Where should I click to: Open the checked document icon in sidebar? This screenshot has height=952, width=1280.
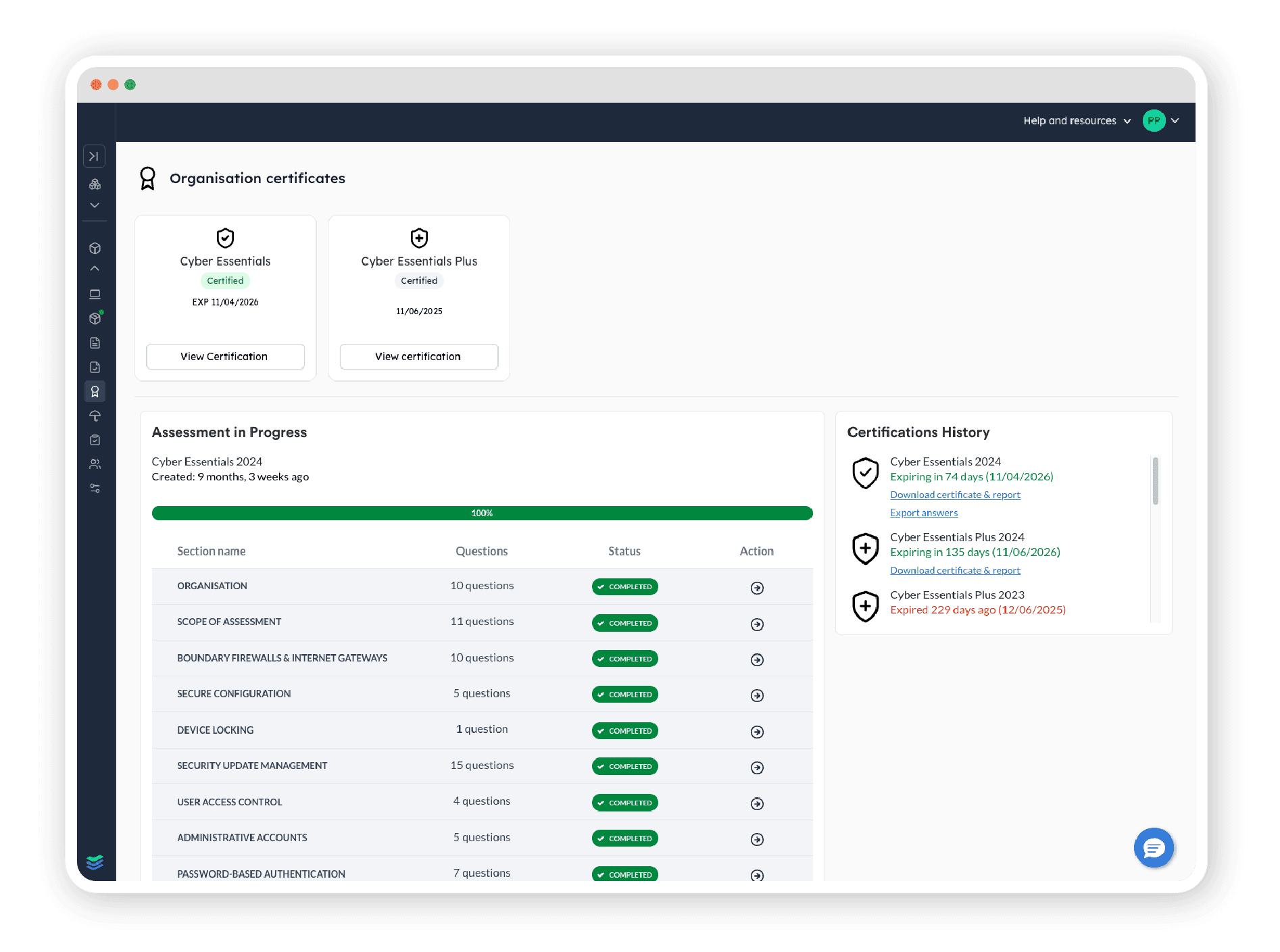coord(95,367)
